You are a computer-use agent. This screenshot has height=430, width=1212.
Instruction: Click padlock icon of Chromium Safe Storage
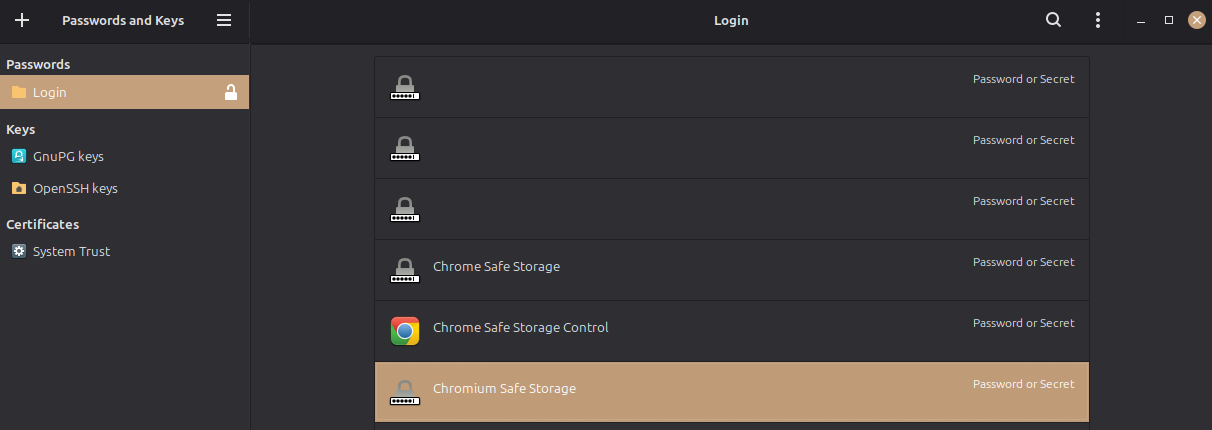point(405,392)
